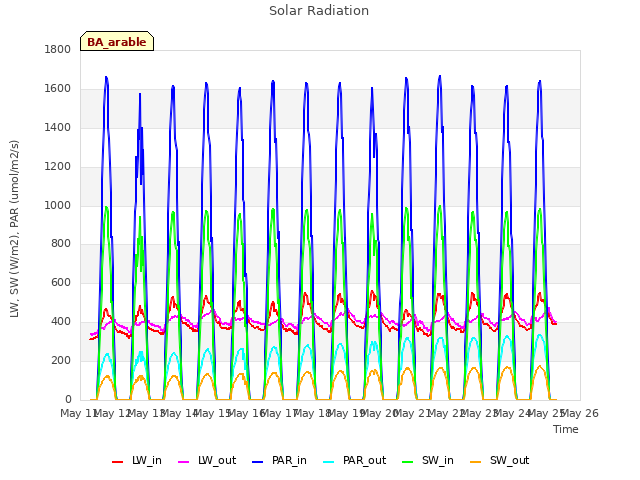
Task: Click the y-axis label LW, SW, PAR
Action: coord(14,229)
